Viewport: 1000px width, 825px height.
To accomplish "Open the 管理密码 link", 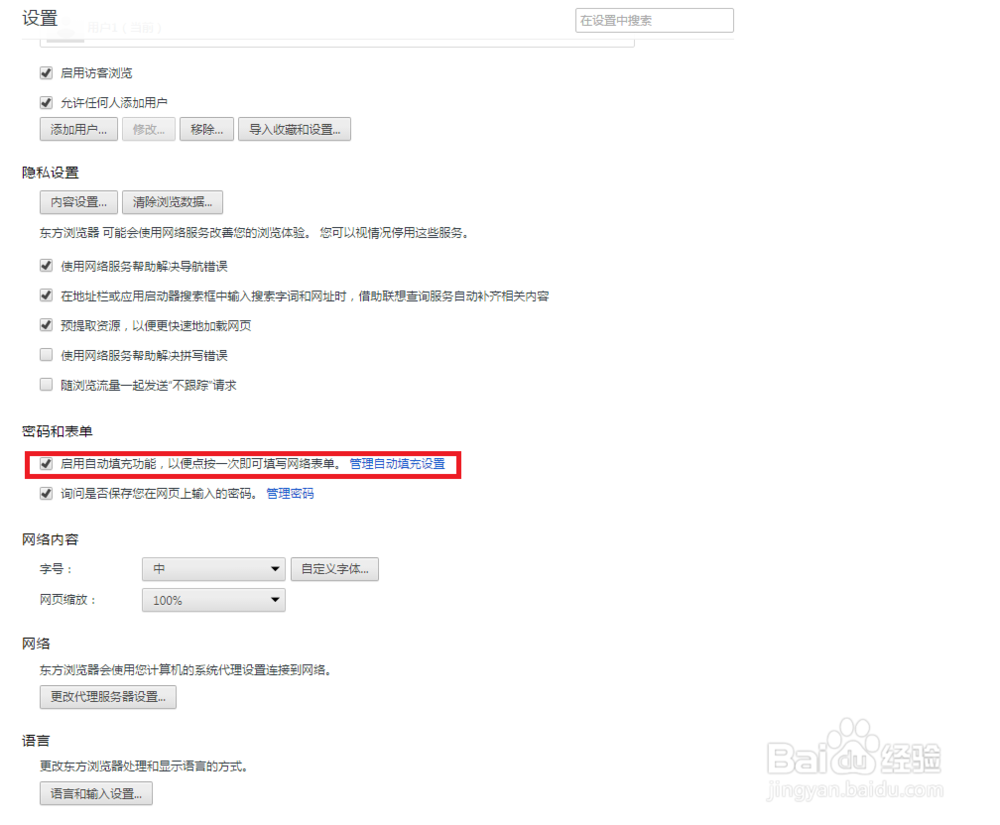I will (290, 493).
